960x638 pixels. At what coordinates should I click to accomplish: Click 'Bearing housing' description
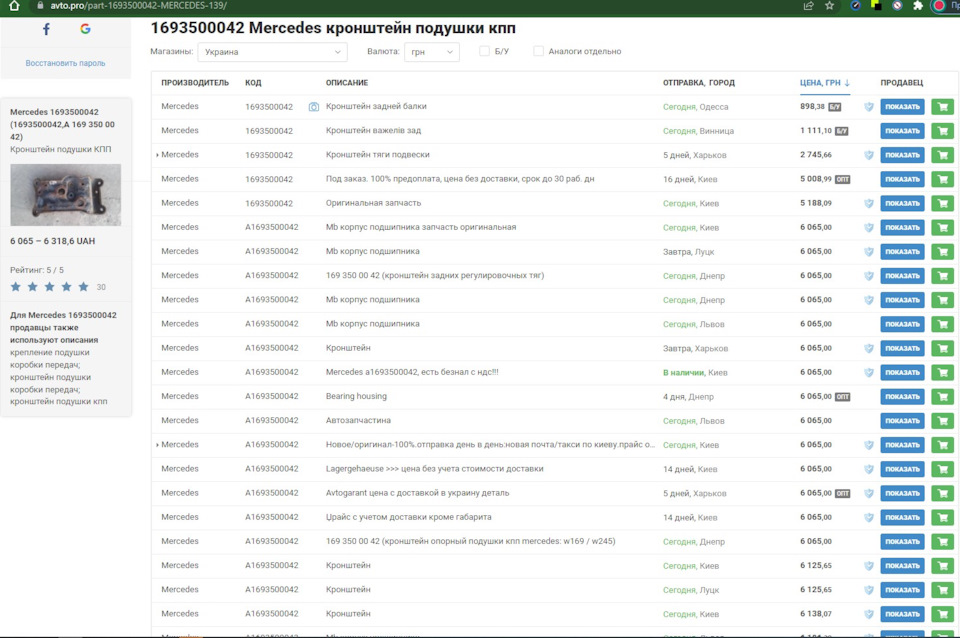(356, 396)
